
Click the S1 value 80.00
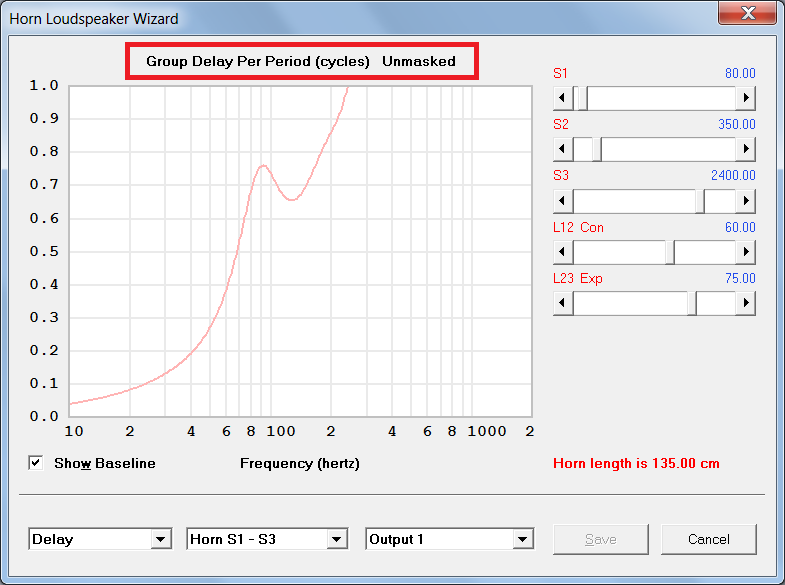pyautogui.click(x=740, y=74)
